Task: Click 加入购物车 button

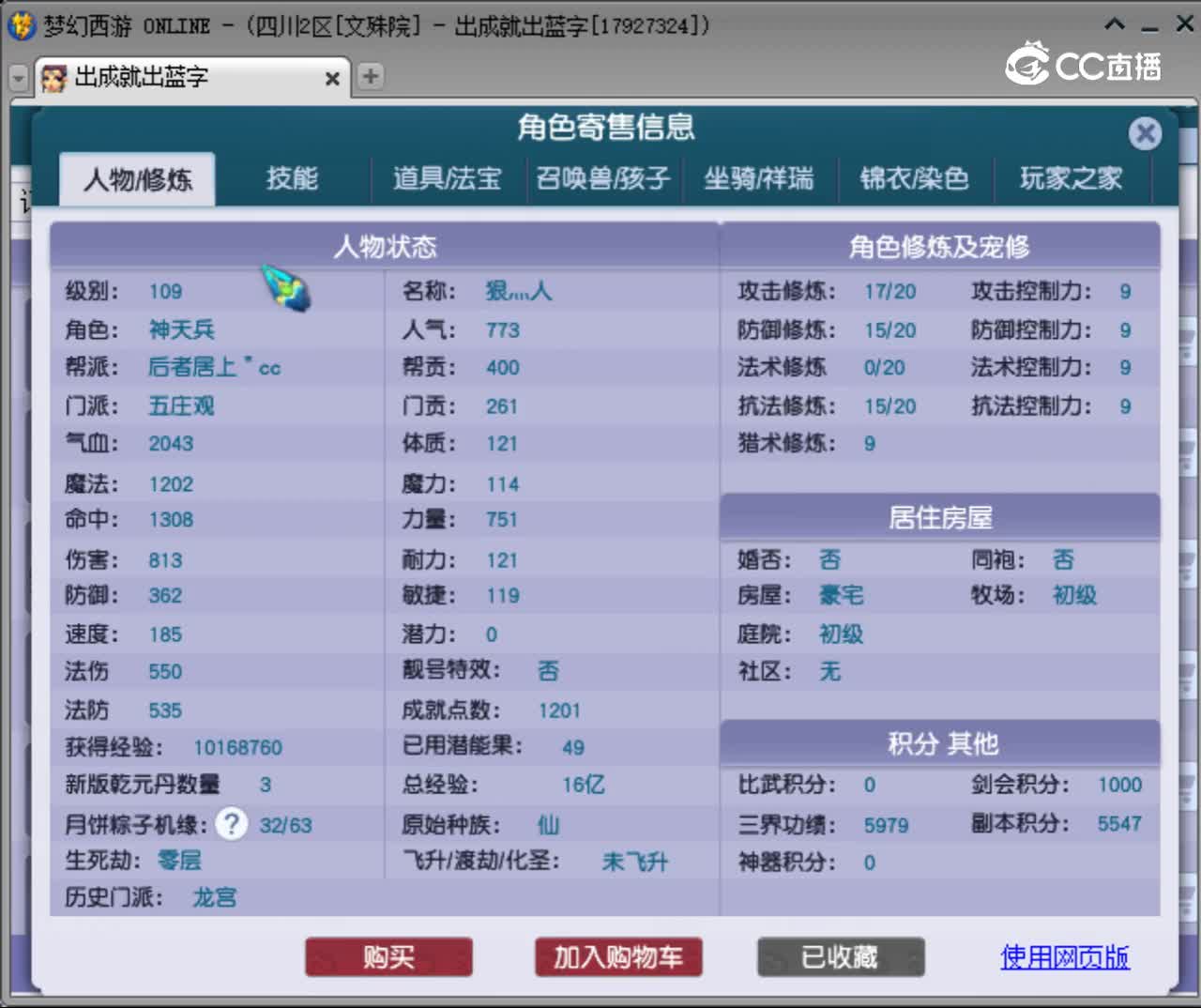Action: point(618,957)
